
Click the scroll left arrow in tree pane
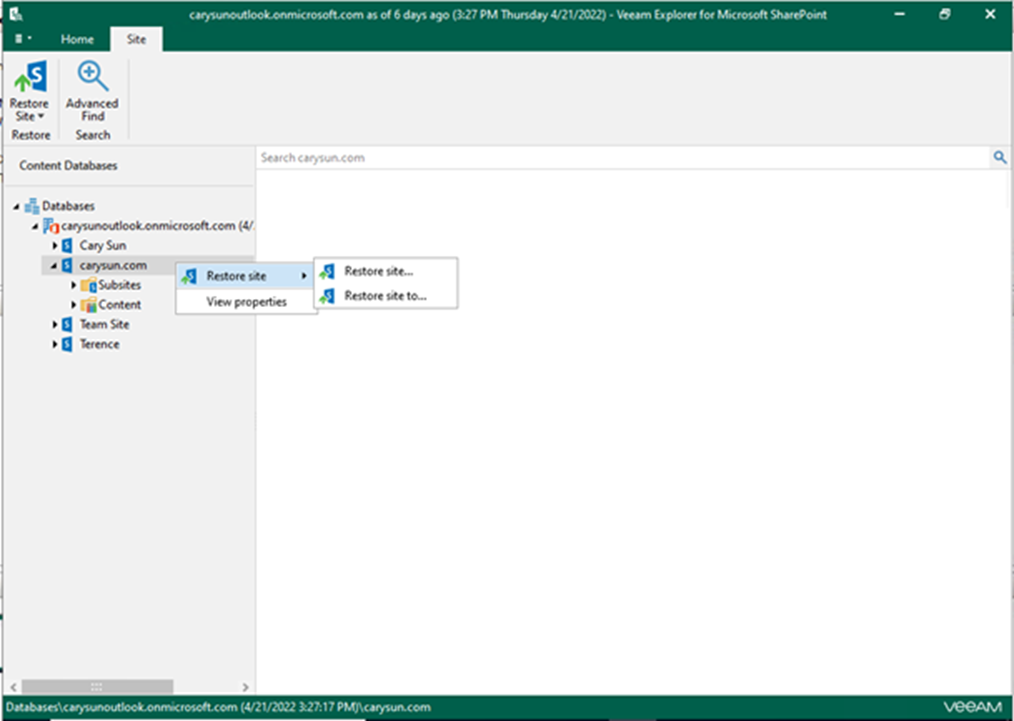tap(14, 687)
